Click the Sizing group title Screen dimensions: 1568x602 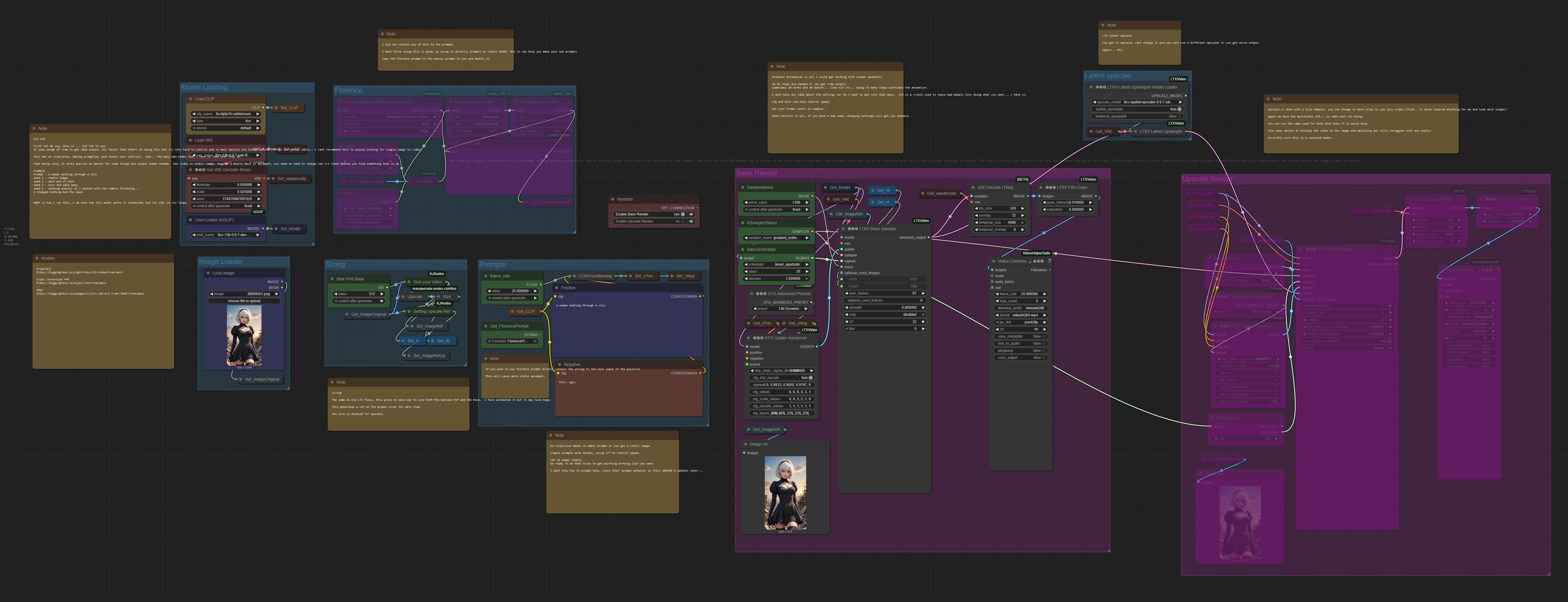click(335, 264)
